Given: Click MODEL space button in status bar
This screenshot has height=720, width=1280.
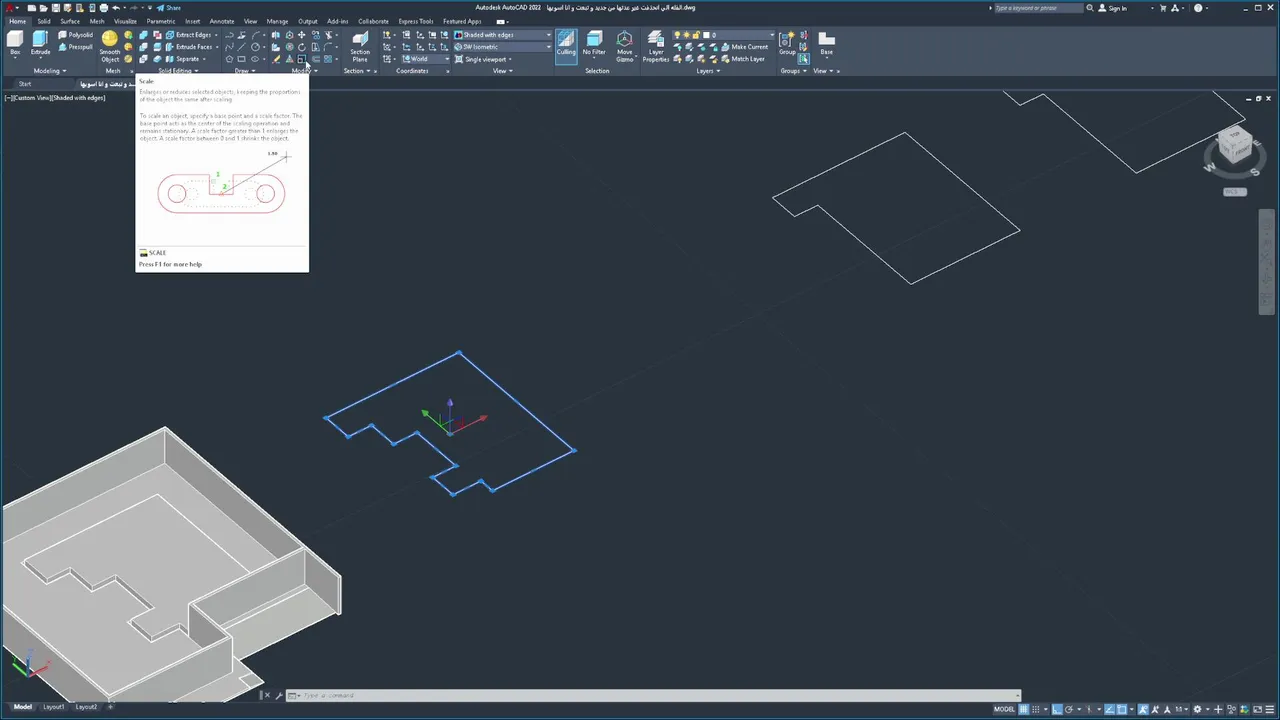Looking at the screenshot, I should (1004, 709).
